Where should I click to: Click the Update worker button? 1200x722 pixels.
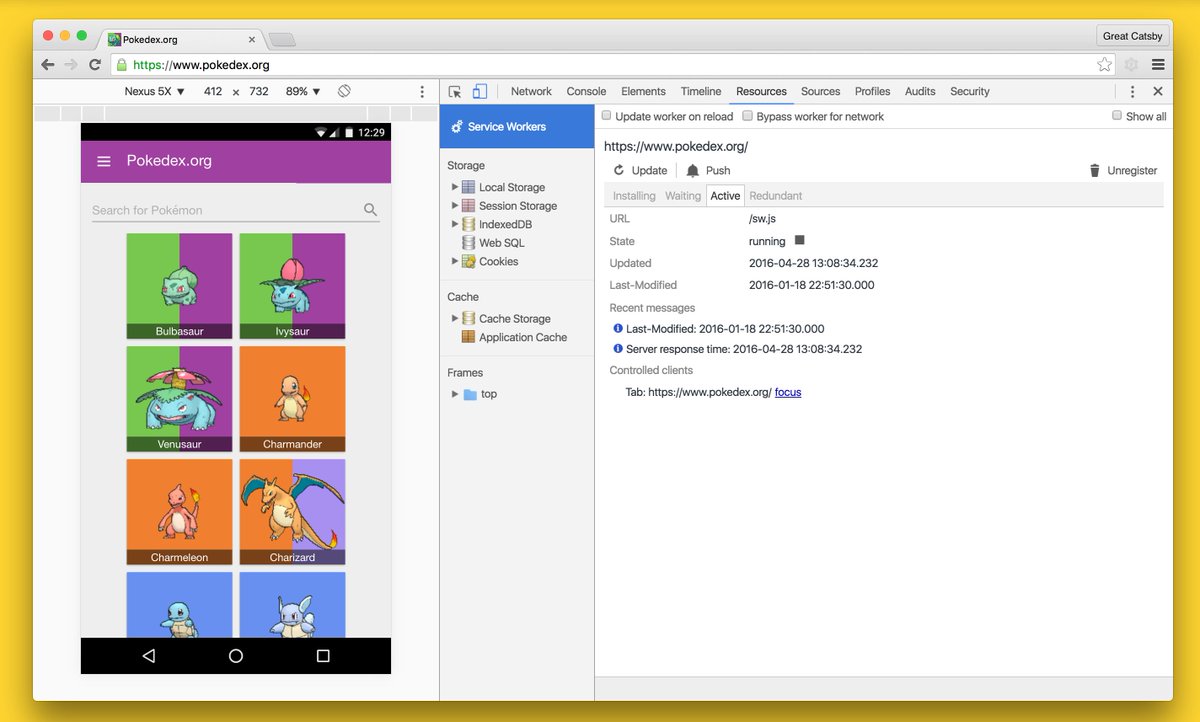640,171
